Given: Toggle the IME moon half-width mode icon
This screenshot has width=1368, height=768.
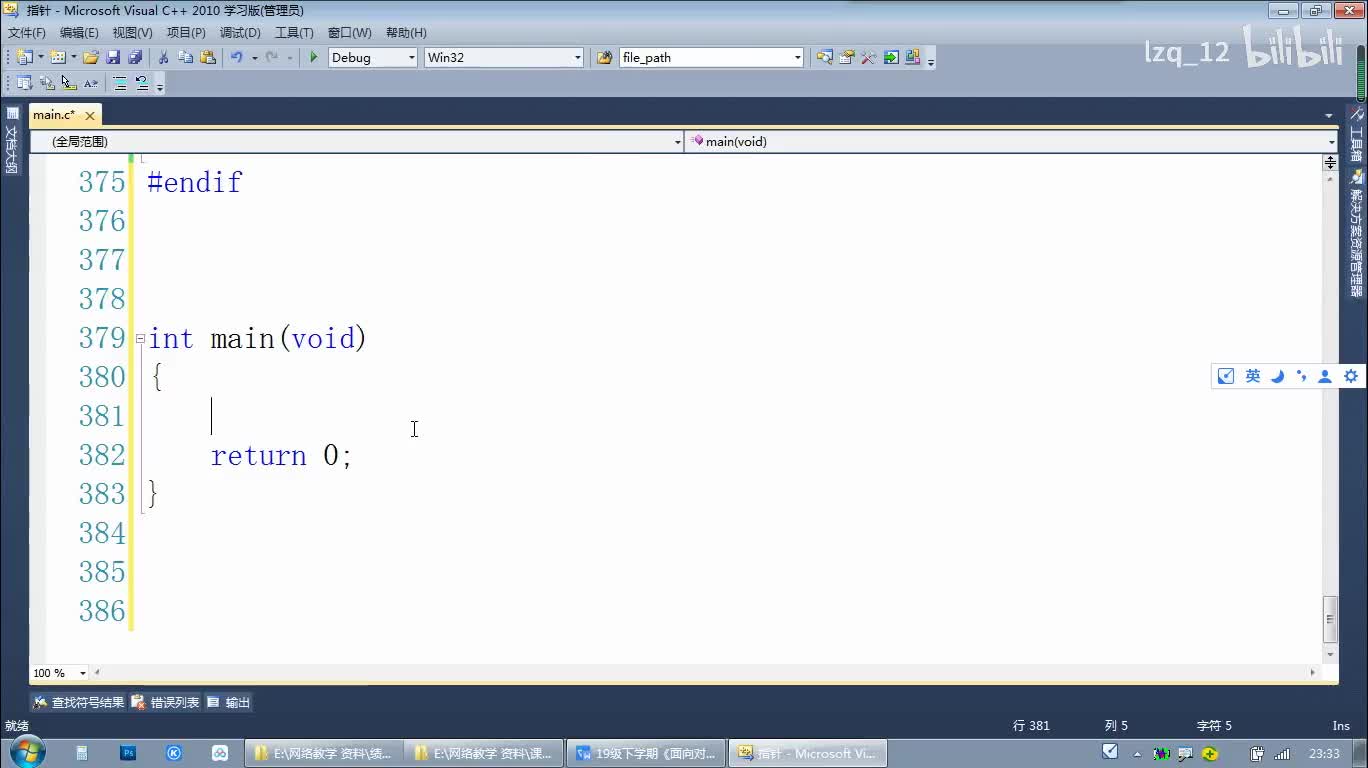Looking at the screenshot, I should pos(1277,376).
